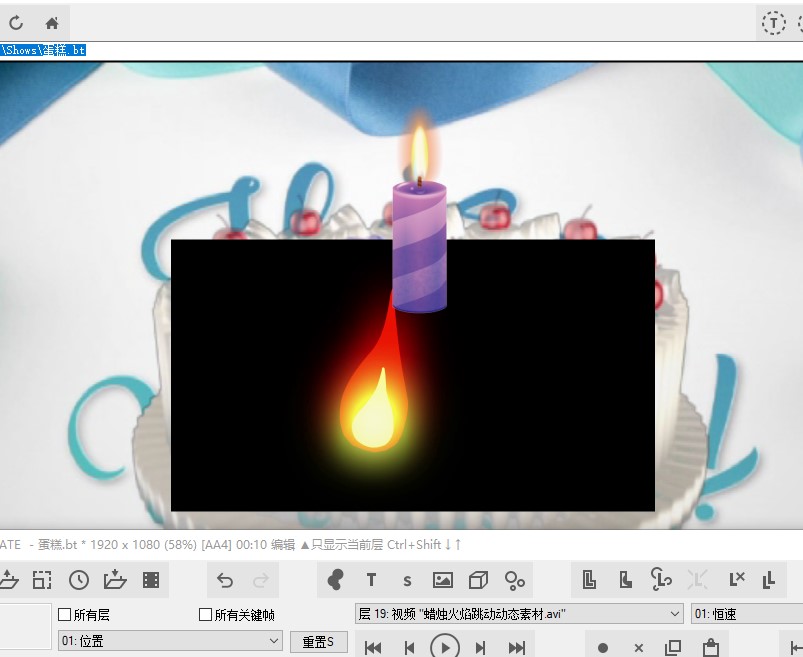Click the record dot button
The width and height of the screenshot is (803, 657).
tap(603, 648)
